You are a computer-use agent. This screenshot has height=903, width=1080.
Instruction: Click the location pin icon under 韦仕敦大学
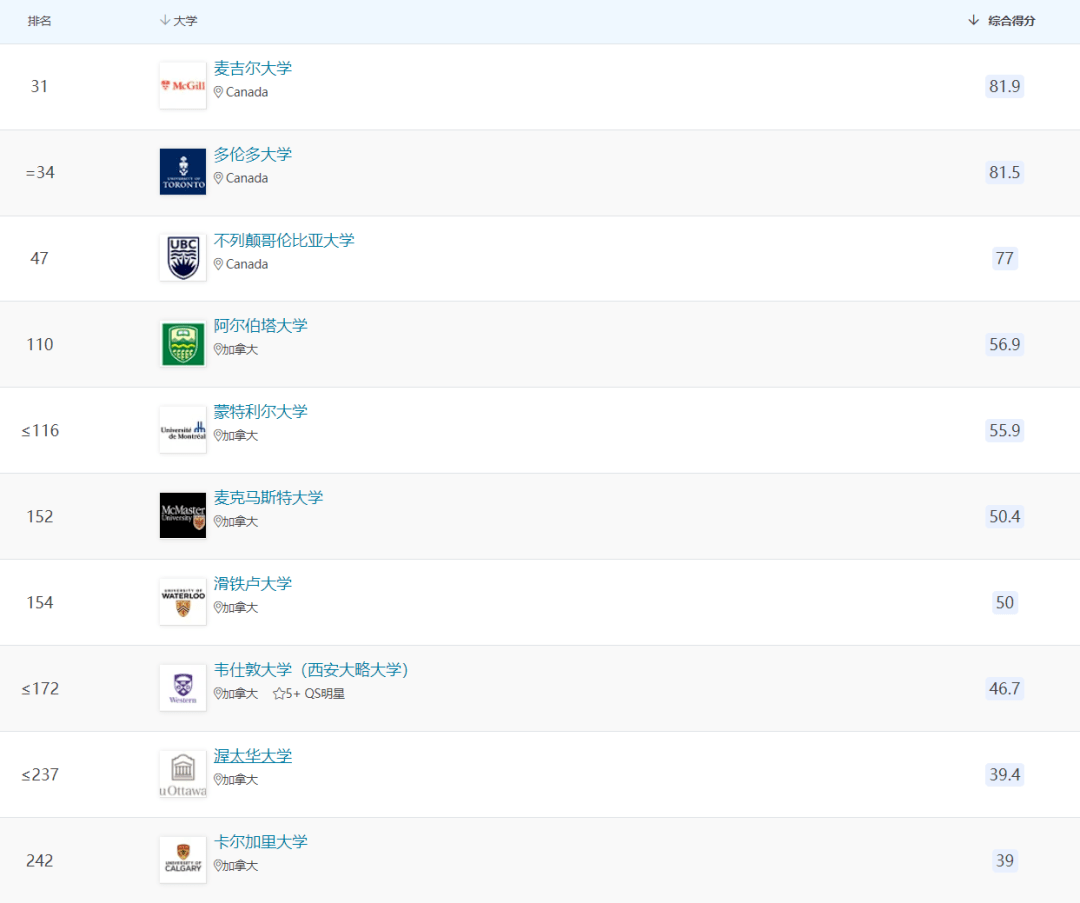[218, 694]
